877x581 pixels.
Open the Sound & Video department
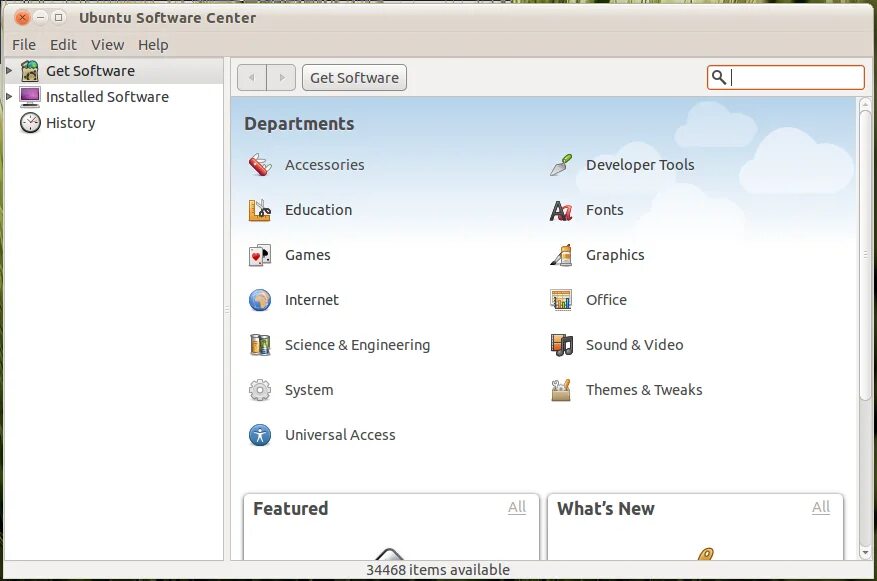634,345
